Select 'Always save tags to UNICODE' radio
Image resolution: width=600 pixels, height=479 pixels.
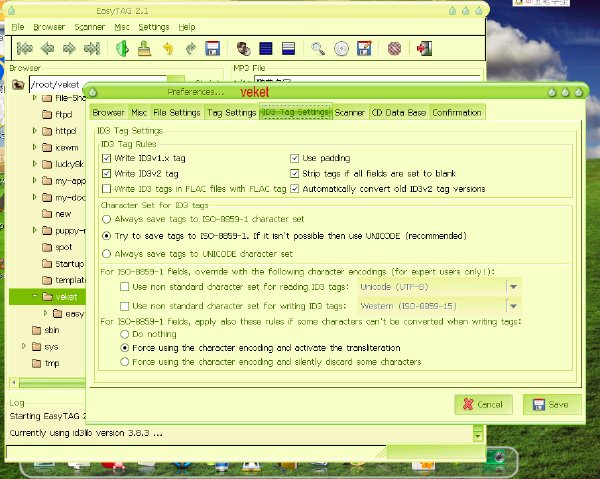pyautogui.click(x=106, y=254)
